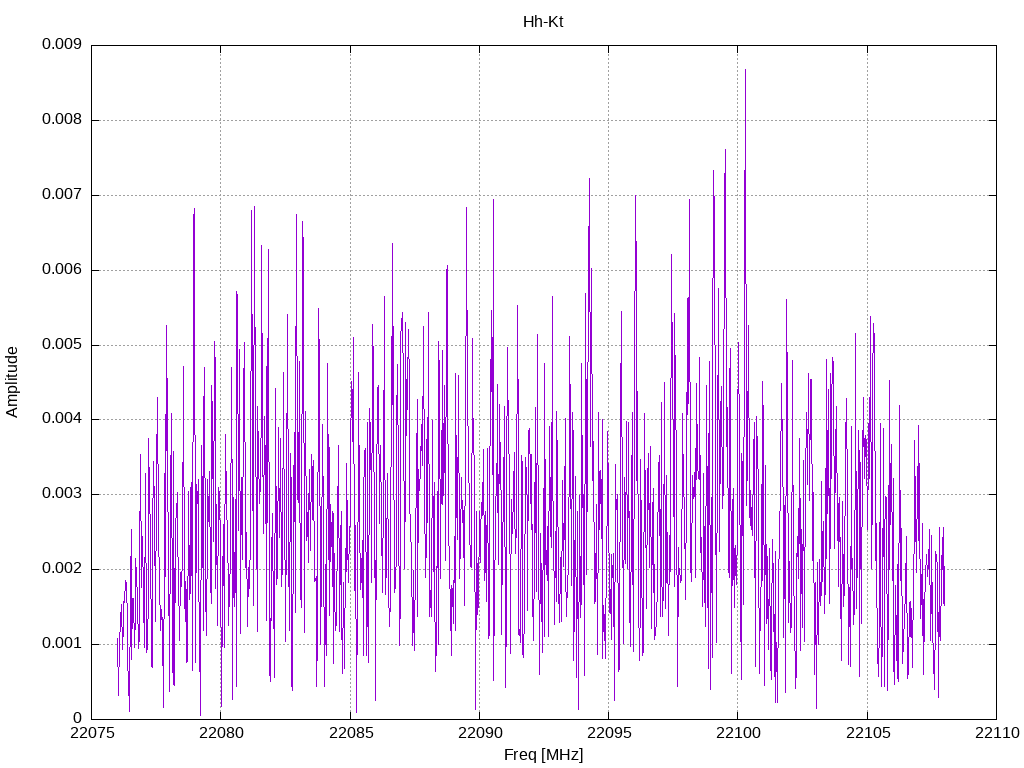Viewport: 1024px width, 768px height.
Task: Click x-axis tick label 22090
Action: click(x=480, y=733)
